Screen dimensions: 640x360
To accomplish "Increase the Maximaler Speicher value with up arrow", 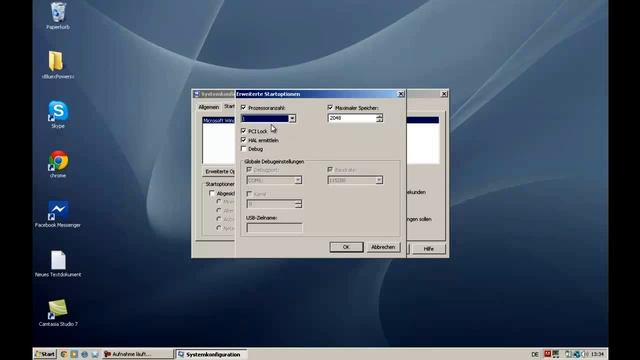I will tap(380, 116).
